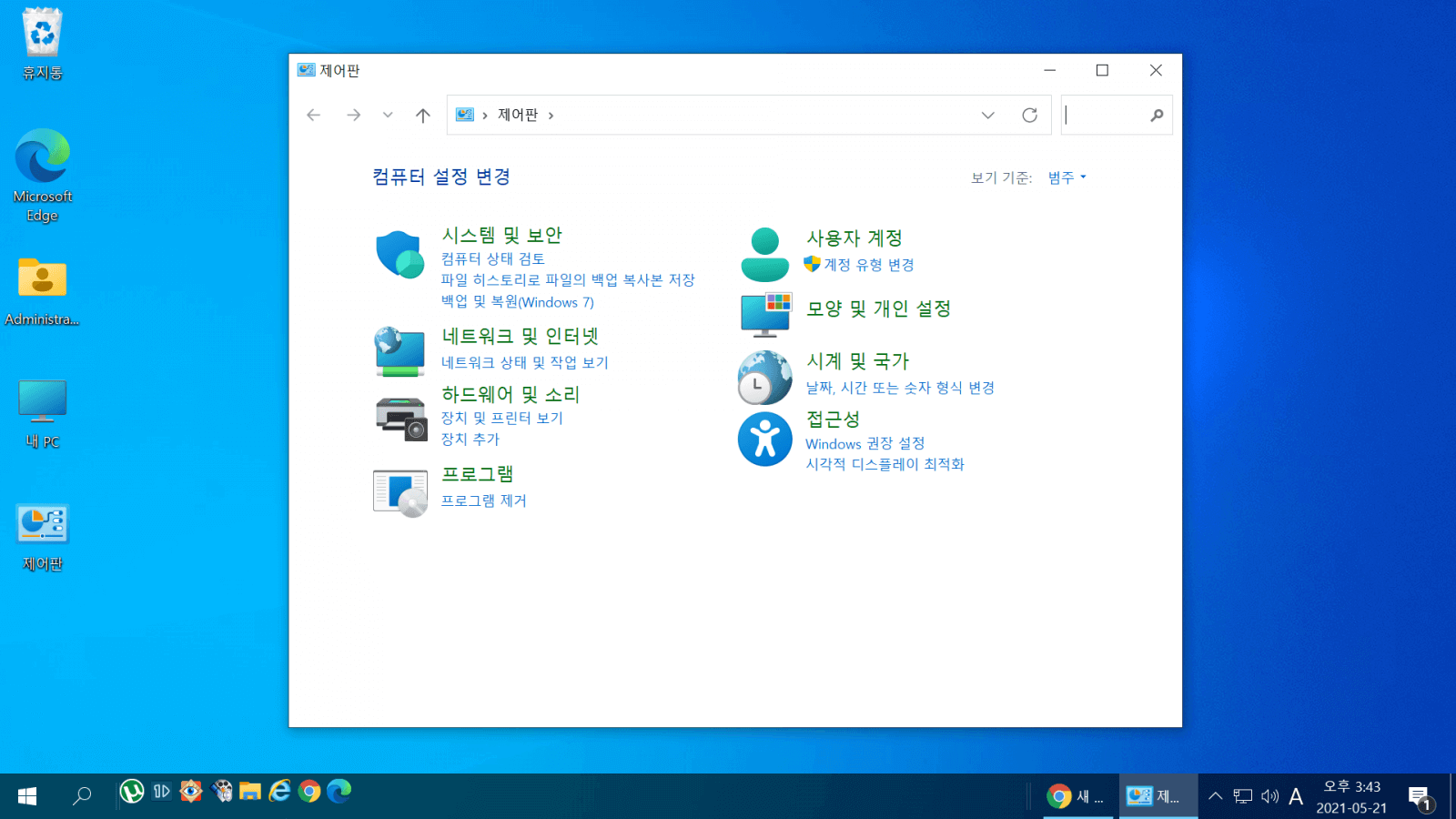Click the search magnifier in Control Panel
Screen dimensions: 1456x819
pos(1157,116)
